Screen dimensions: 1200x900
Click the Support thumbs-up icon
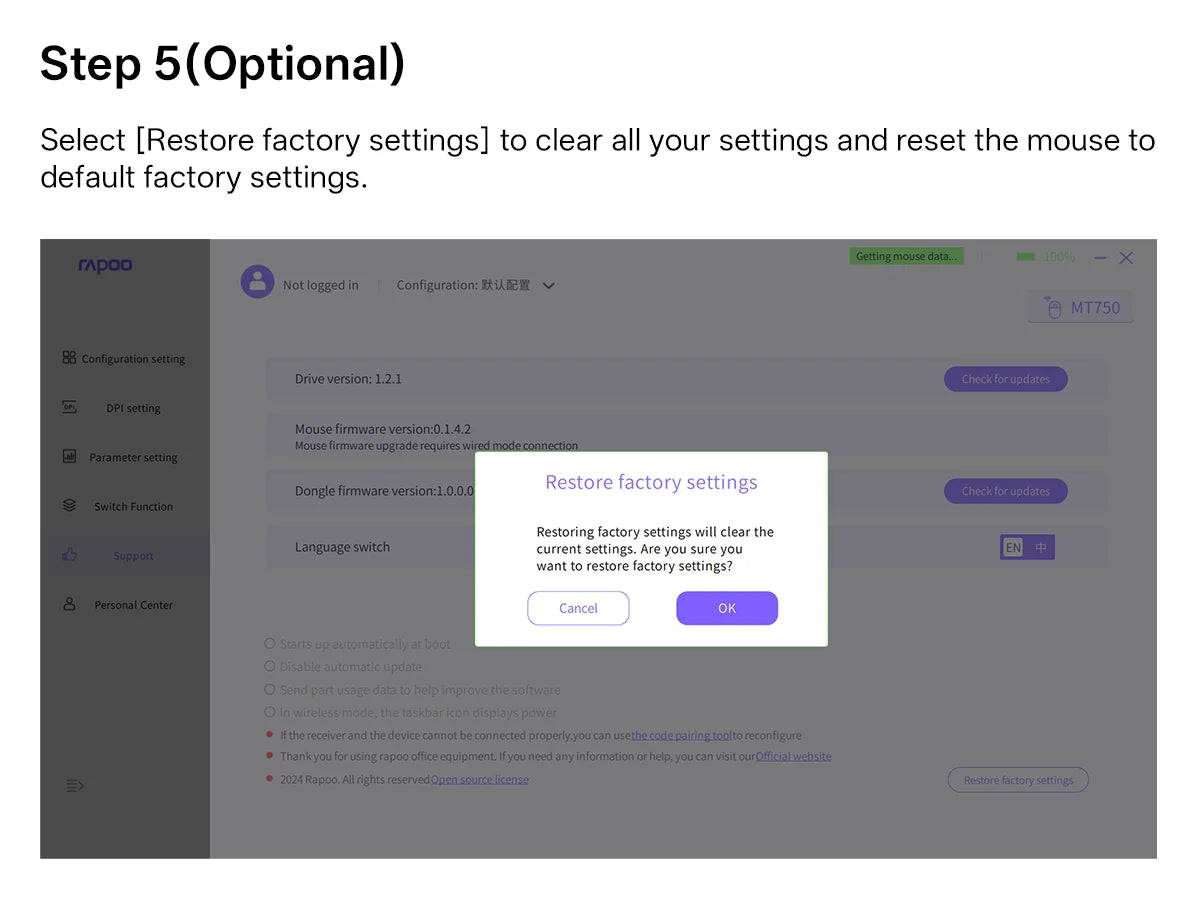69,554
